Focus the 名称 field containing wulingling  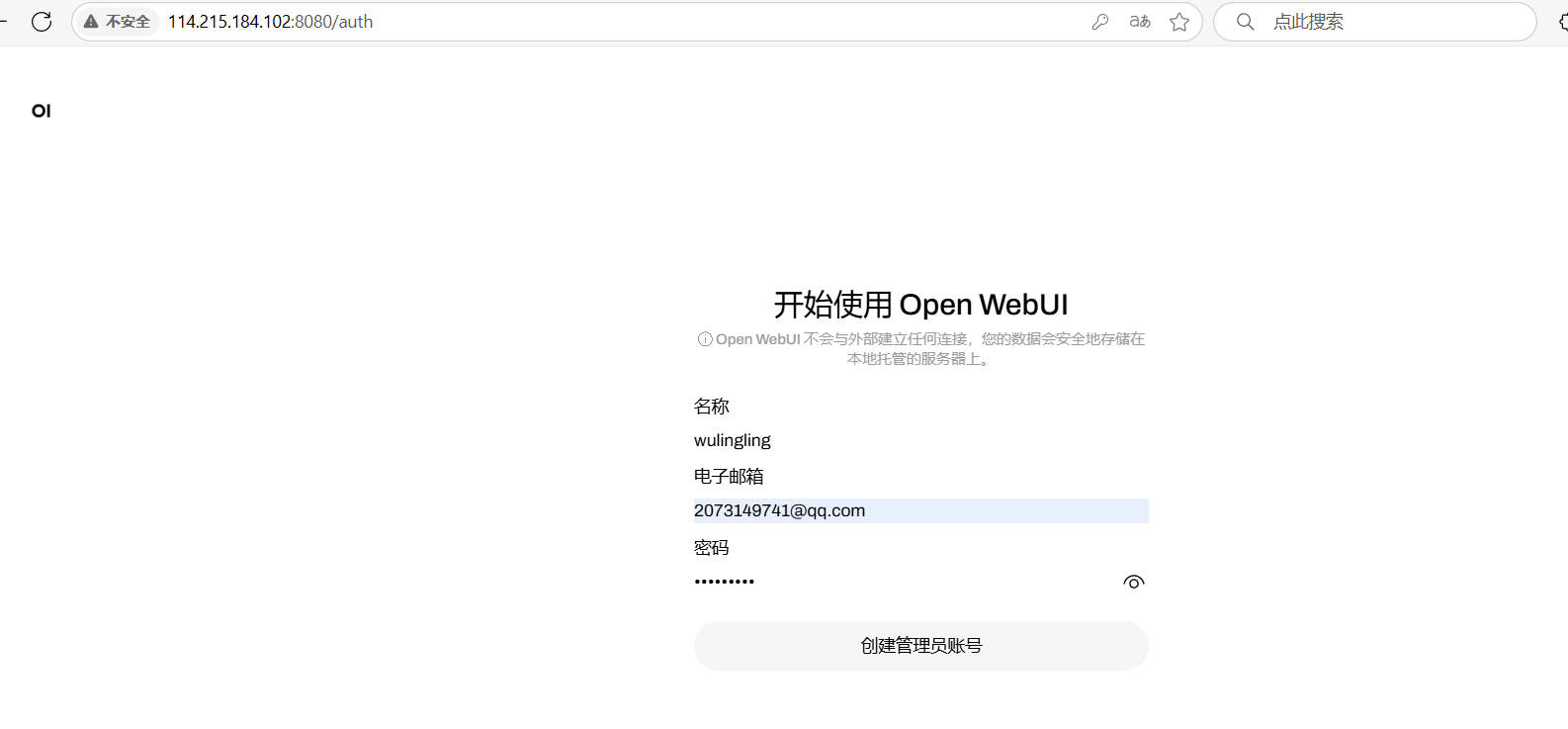[921, 440]
